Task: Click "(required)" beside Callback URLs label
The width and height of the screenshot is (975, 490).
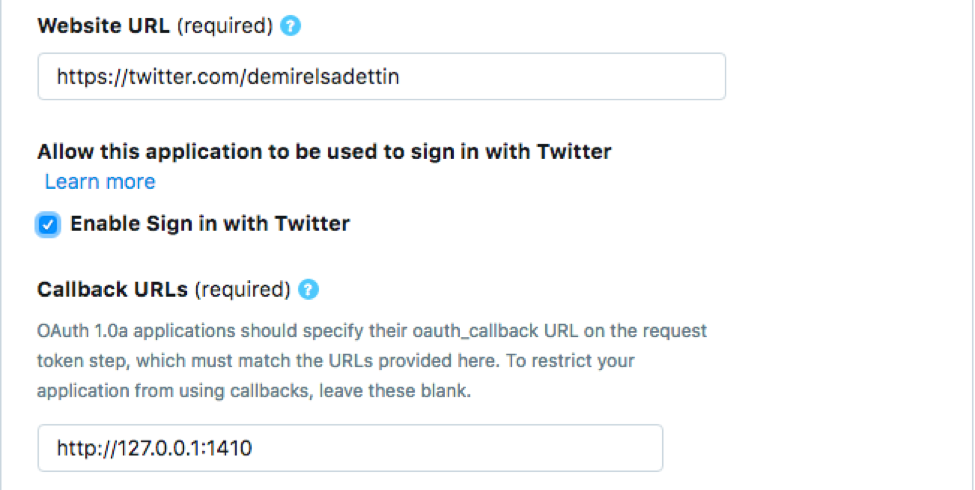Action: (x=242, y=290)
